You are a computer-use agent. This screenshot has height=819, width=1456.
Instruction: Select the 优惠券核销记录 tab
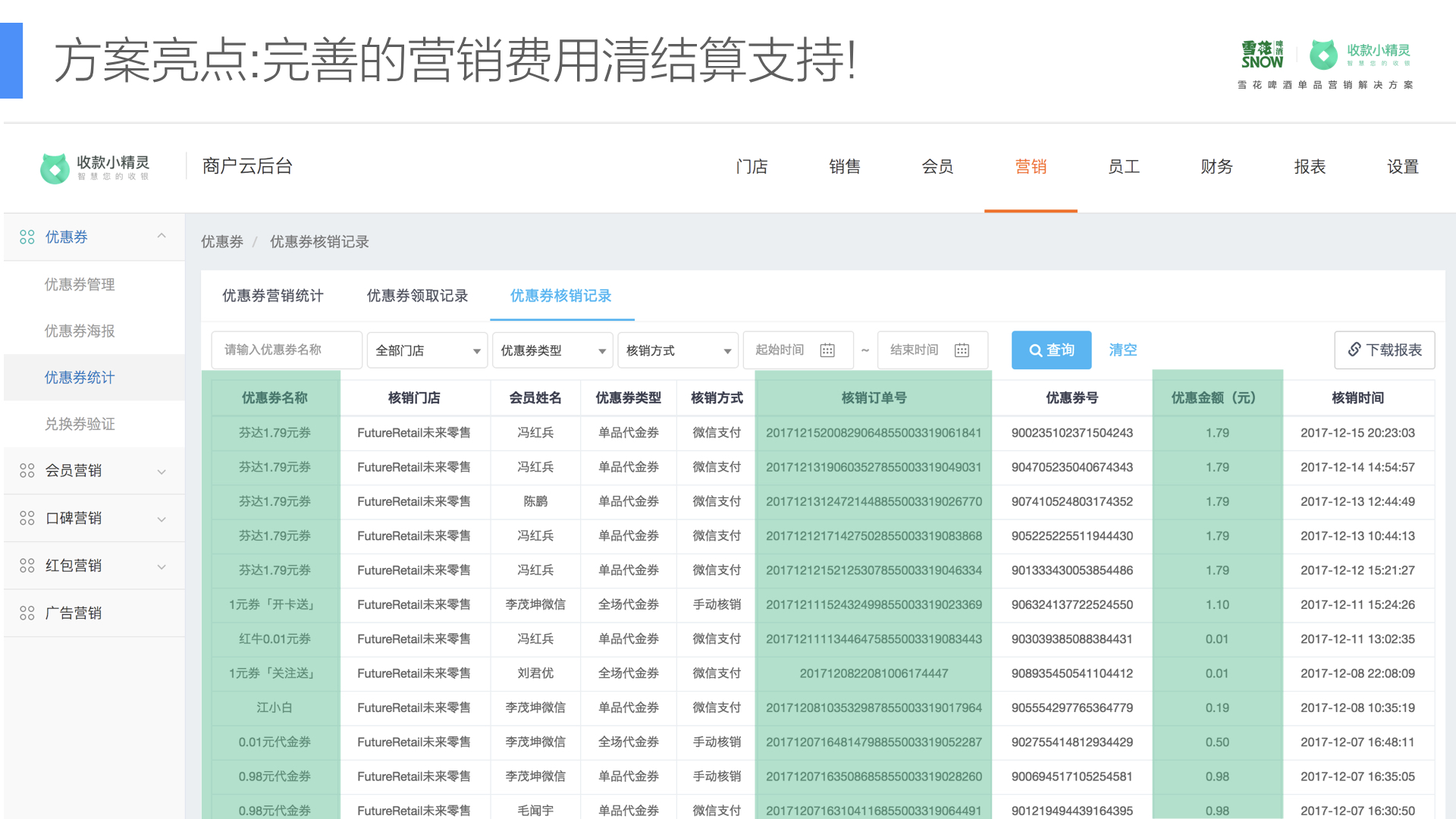tap(561, 296)
